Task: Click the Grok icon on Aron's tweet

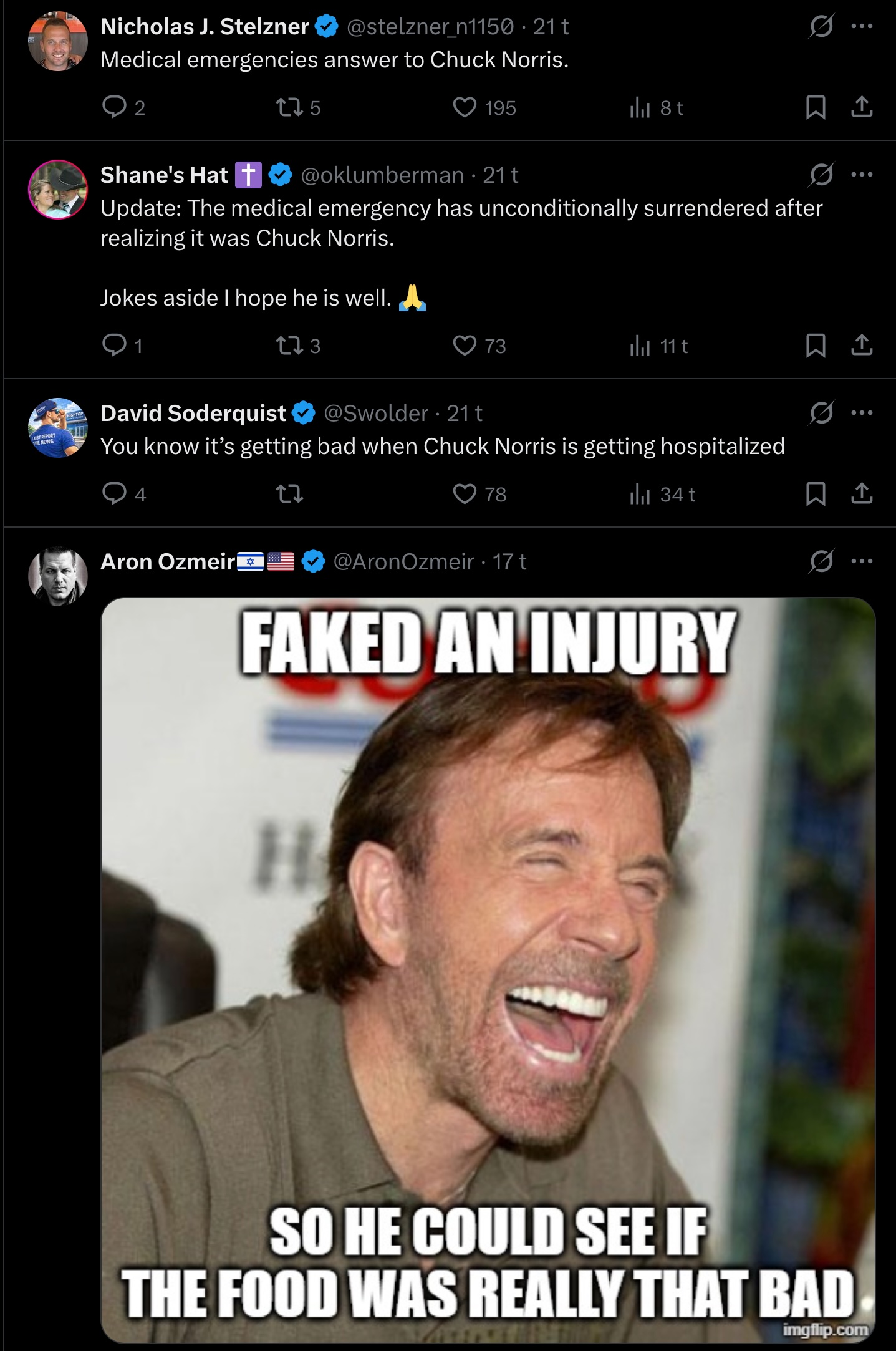Action: [821, 561]
